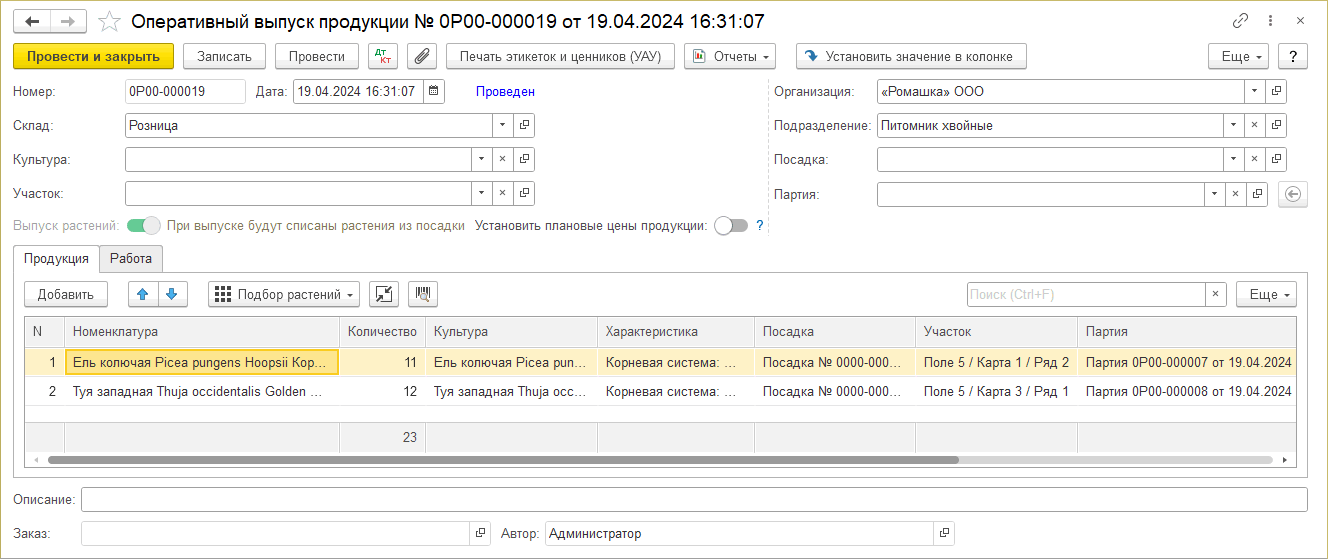Open calendar picker next to Дата field

pyautogui.click(x=434, y=91)
